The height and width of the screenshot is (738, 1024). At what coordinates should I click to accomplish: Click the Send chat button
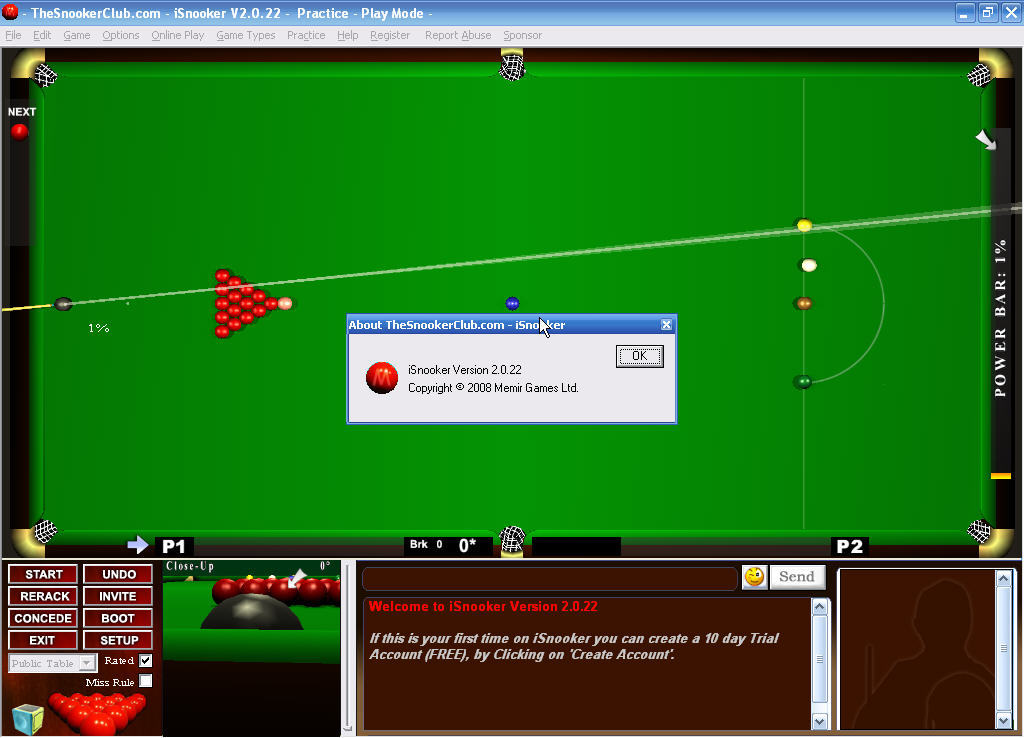click(797, 577)
